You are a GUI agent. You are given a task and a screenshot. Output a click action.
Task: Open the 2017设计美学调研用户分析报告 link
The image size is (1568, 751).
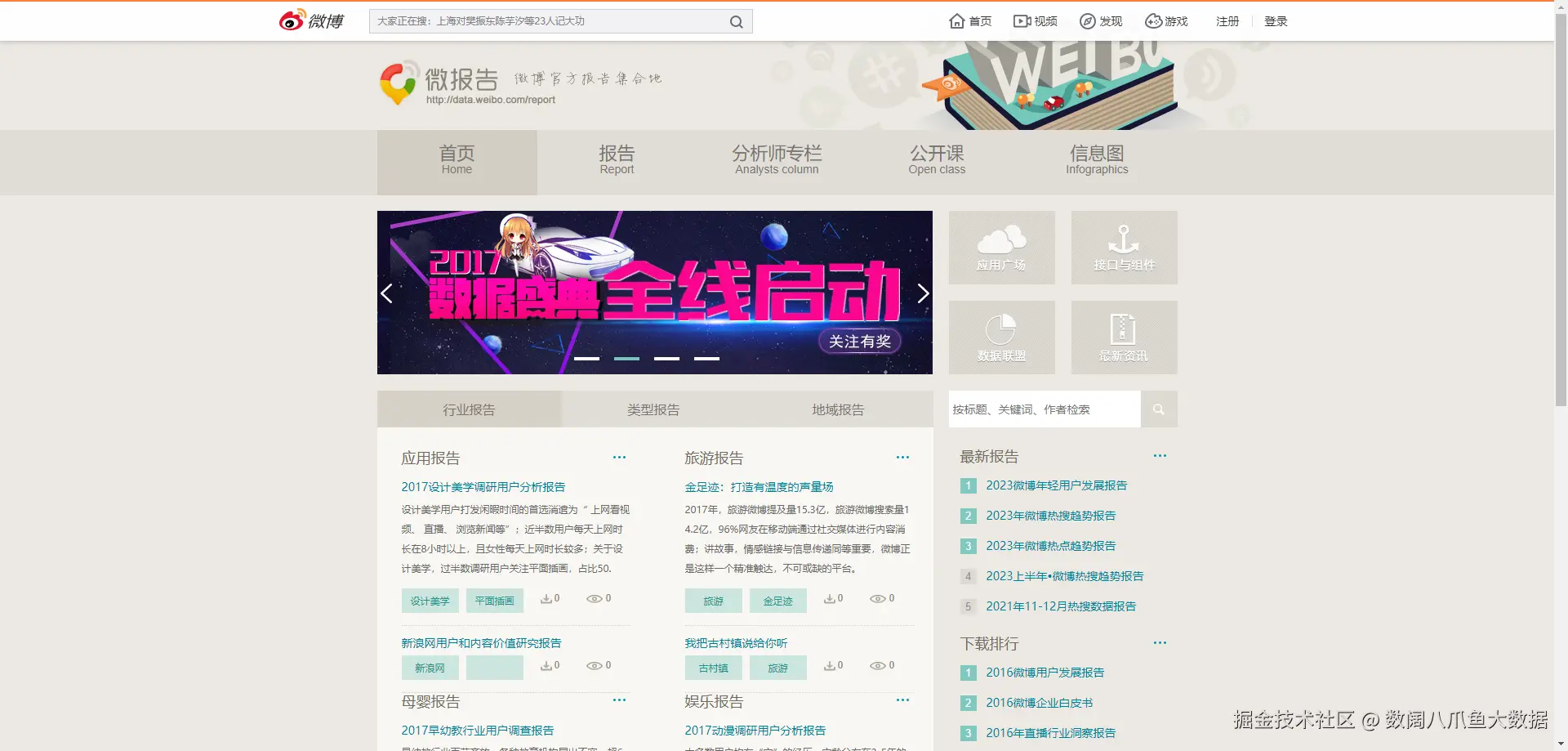483,487
